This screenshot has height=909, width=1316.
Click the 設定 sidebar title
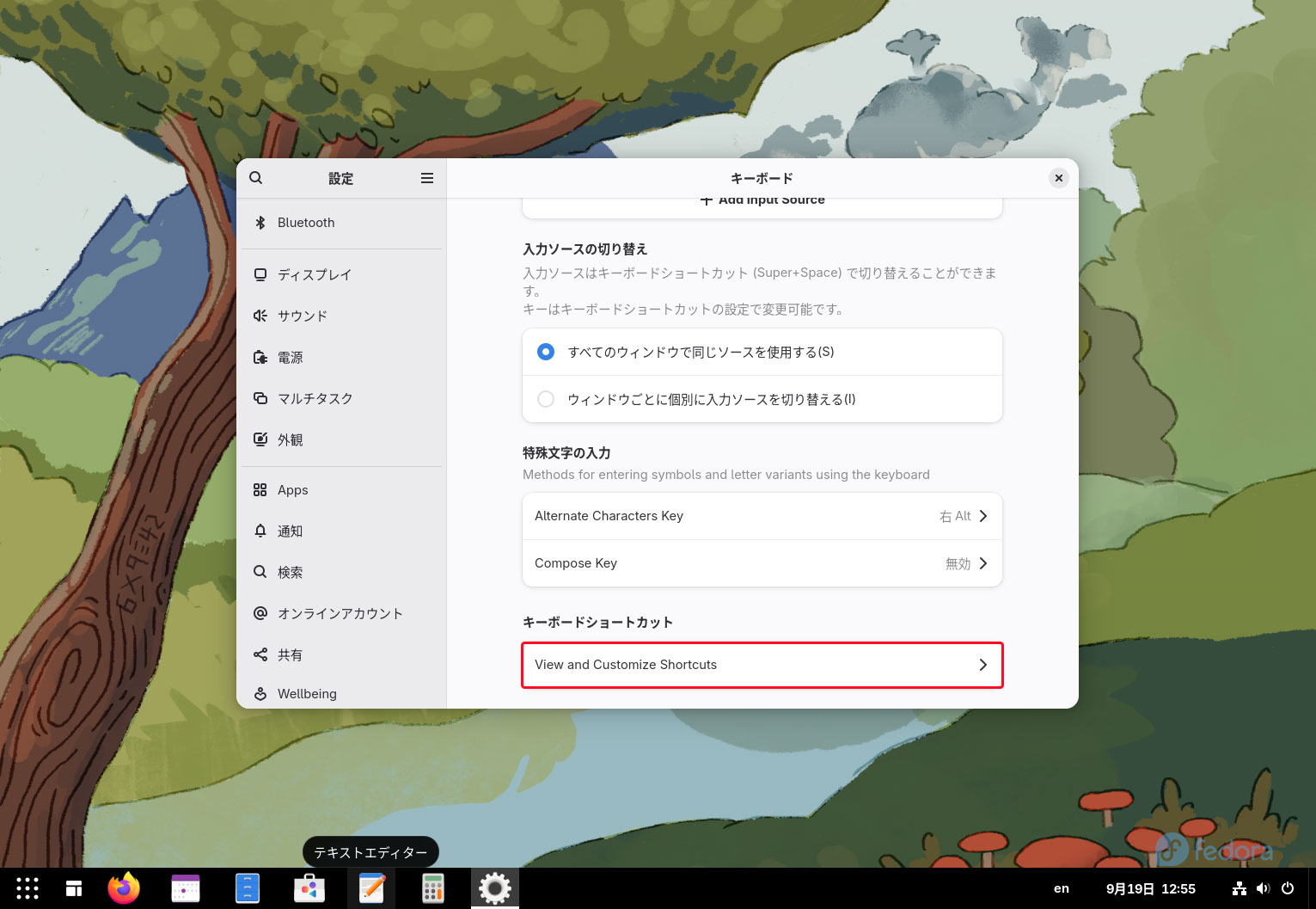click(x=340, y=178)
